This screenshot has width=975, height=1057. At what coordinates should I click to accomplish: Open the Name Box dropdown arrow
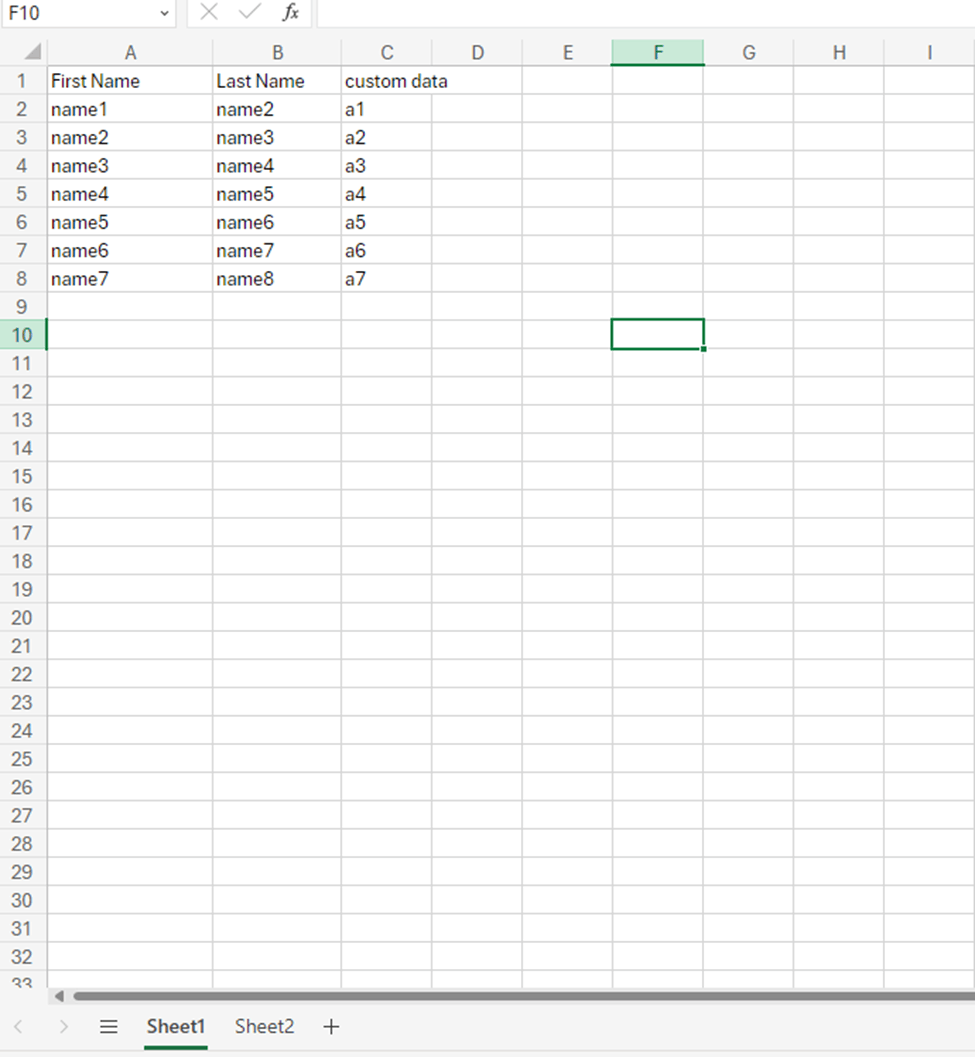pos(164,13)
